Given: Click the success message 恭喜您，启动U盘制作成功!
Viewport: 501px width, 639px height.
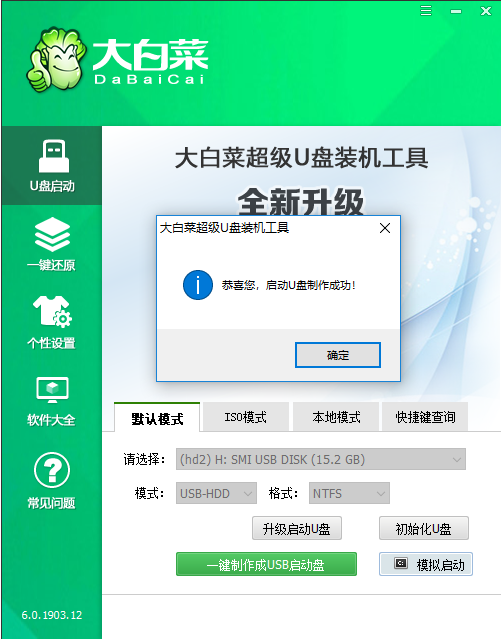Looking at the screenshot, I should coord(289,285).
